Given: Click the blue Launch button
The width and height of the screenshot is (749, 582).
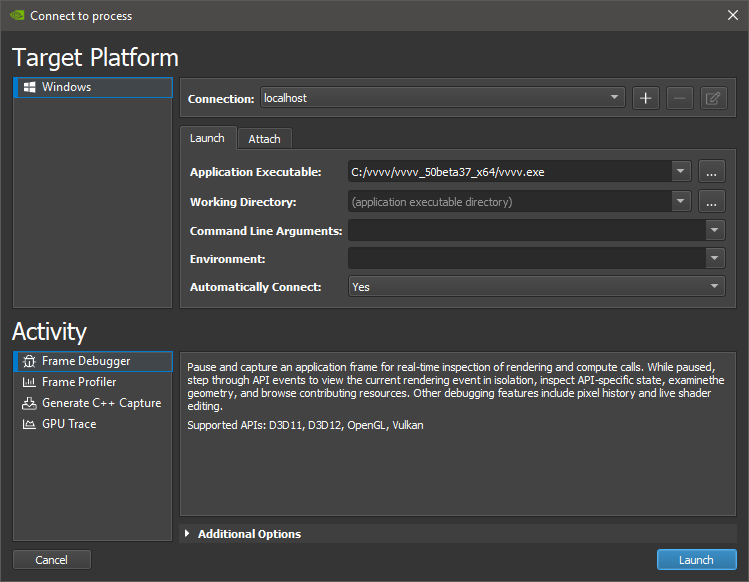Looking at the screenshot, I should [696, 560].
